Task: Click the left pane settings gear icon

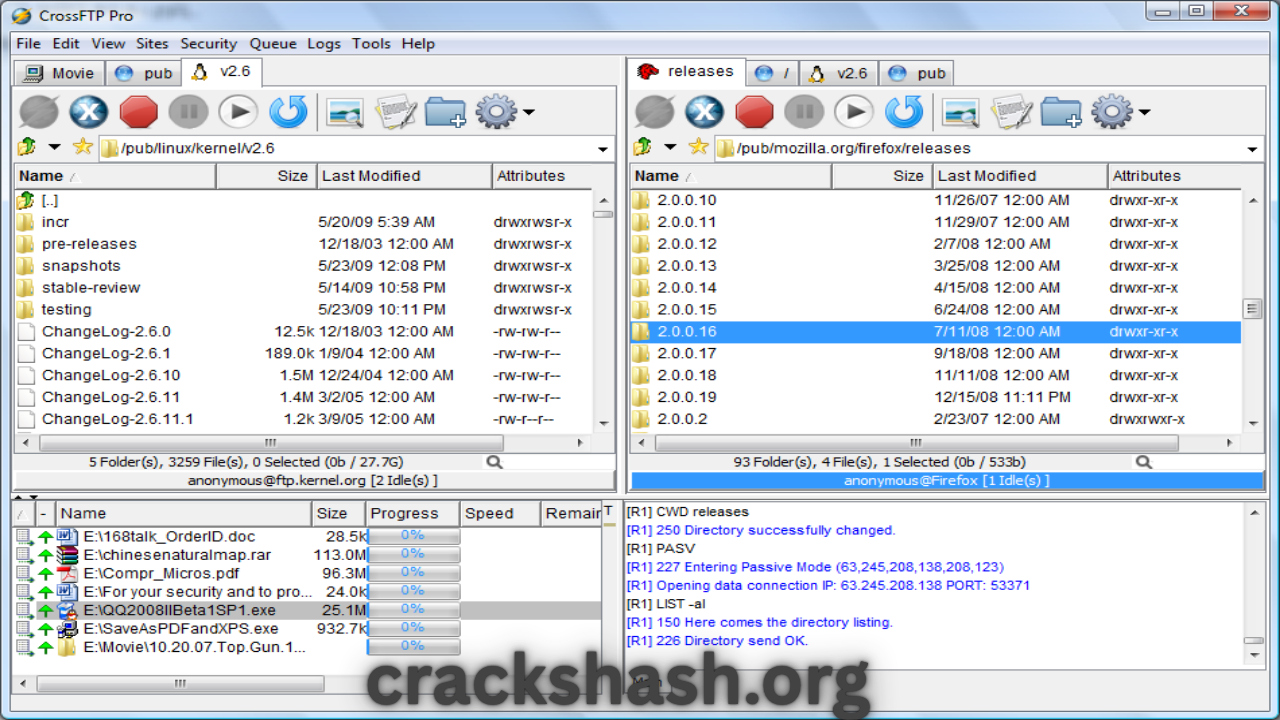Action: click(496, 112)
